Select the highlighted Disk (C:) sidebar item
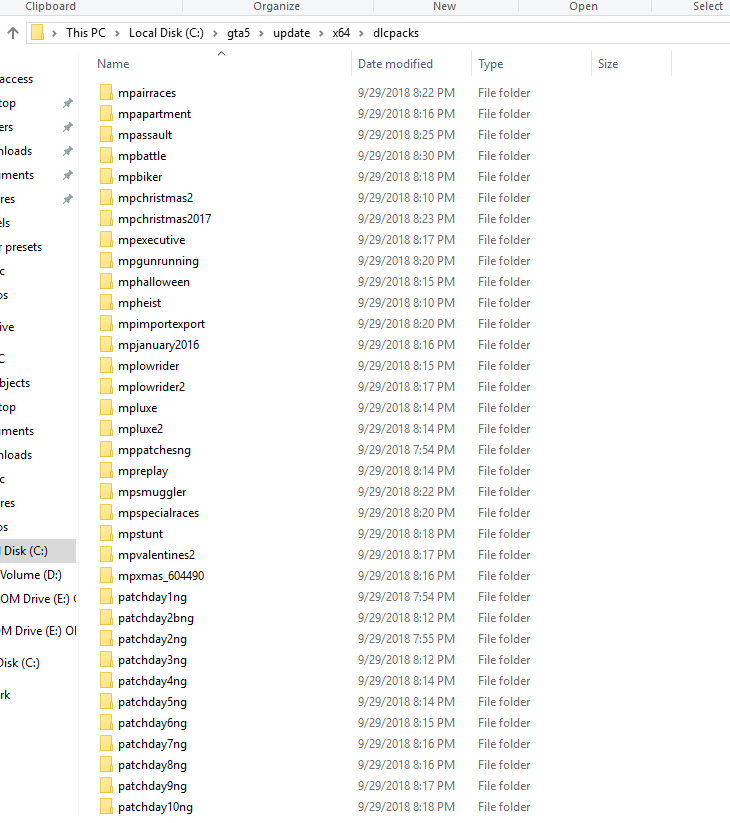Screen dimensions: 730x823 pyautogui.click(x=38, y=551)
